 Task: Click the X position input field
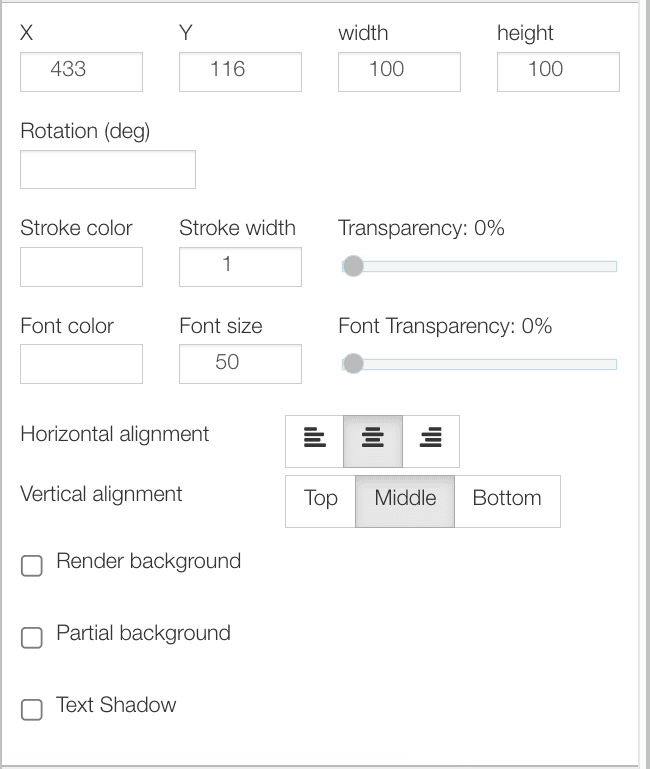click(81, 72)
